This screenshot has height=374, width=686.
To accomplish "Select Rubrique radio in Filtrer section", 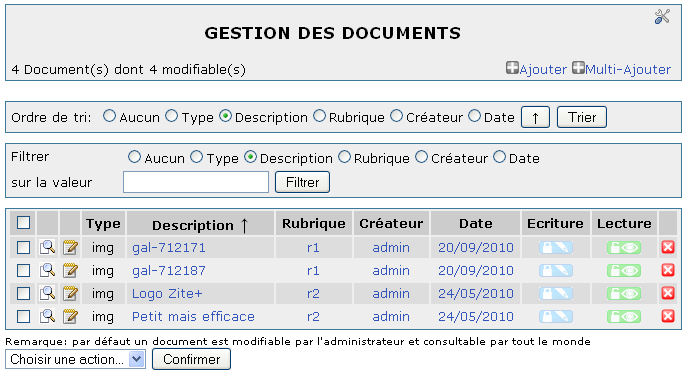I will (x=344, y=157).
